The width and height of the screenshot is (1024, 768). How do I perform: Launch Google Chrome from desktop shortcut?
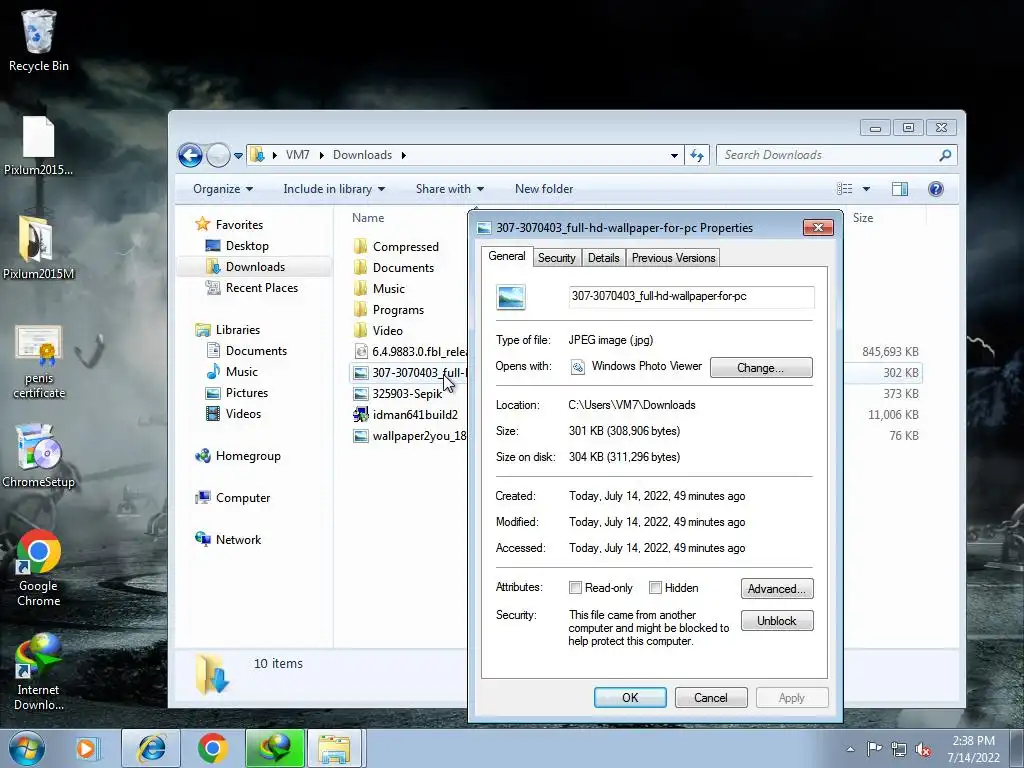click(39, 568)
